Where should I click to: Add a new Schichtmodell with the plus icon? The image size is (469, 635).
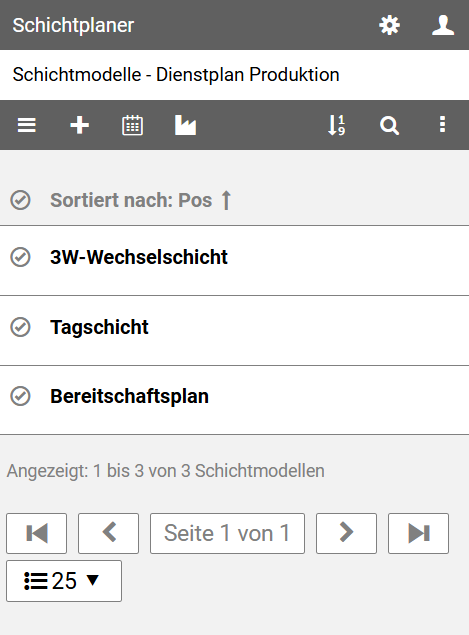pyautogui.click(x=79, y=125)
